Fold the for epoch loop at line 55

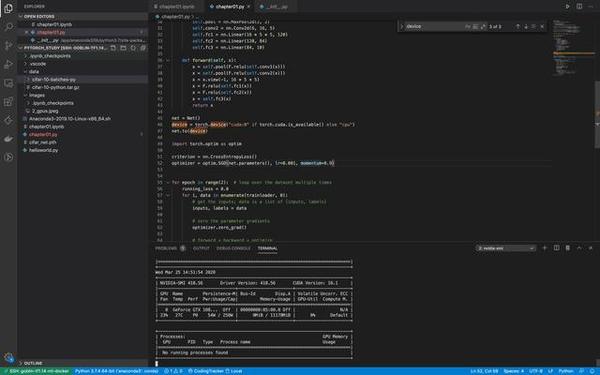(168, 182)
